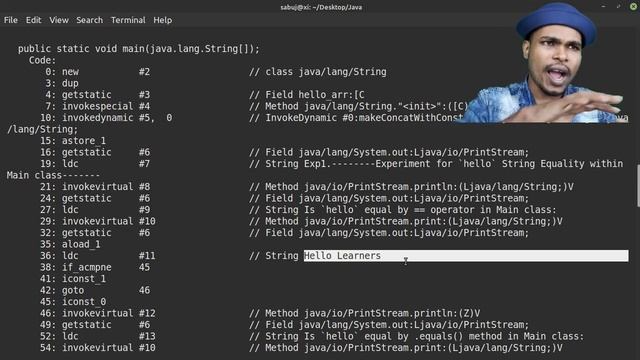
Task: Open the View menu
Action: [x=59, y=20]
